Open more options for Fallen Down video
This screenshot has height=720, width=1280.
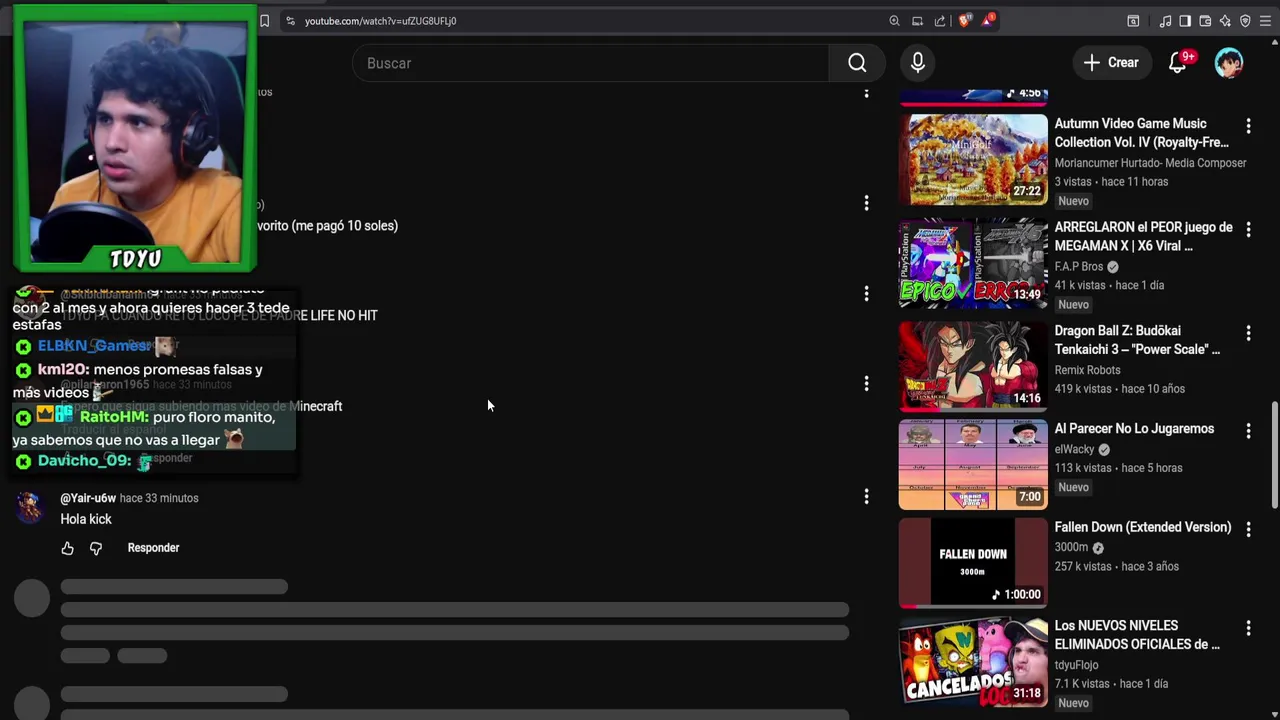(x=1248, y=529)
